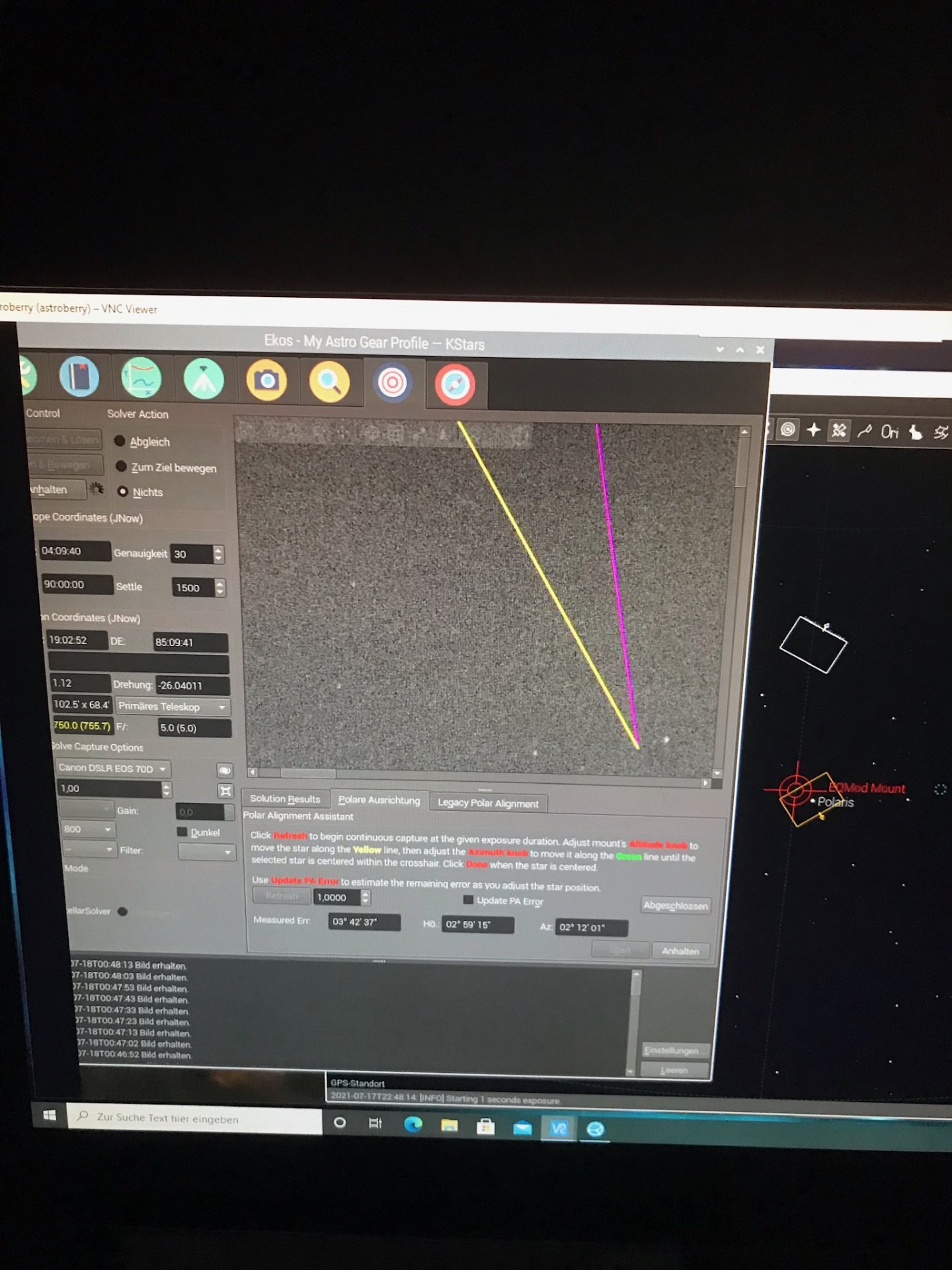The image size is (952, 1270).
Task: Select the Abgleich solver action
Action: pyautogui.click(x=142, y=441)
